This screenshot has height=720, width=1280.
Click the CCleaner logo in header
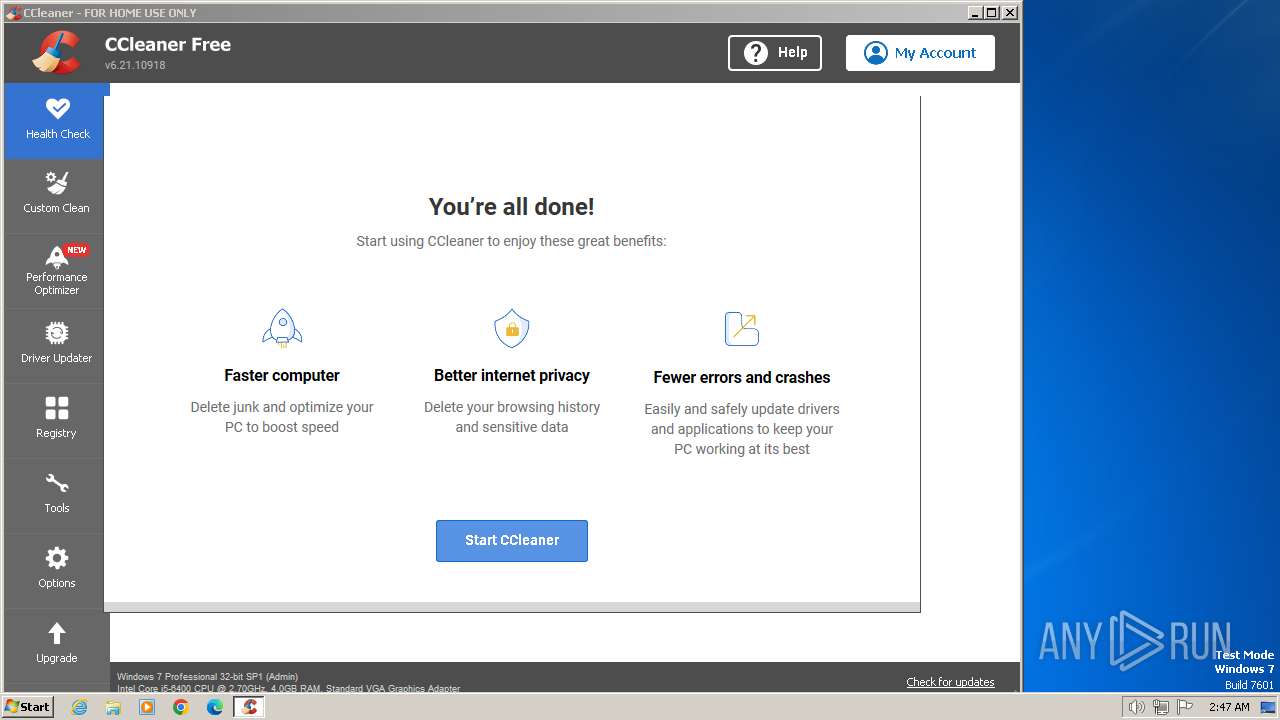click(x=56, y=53)
